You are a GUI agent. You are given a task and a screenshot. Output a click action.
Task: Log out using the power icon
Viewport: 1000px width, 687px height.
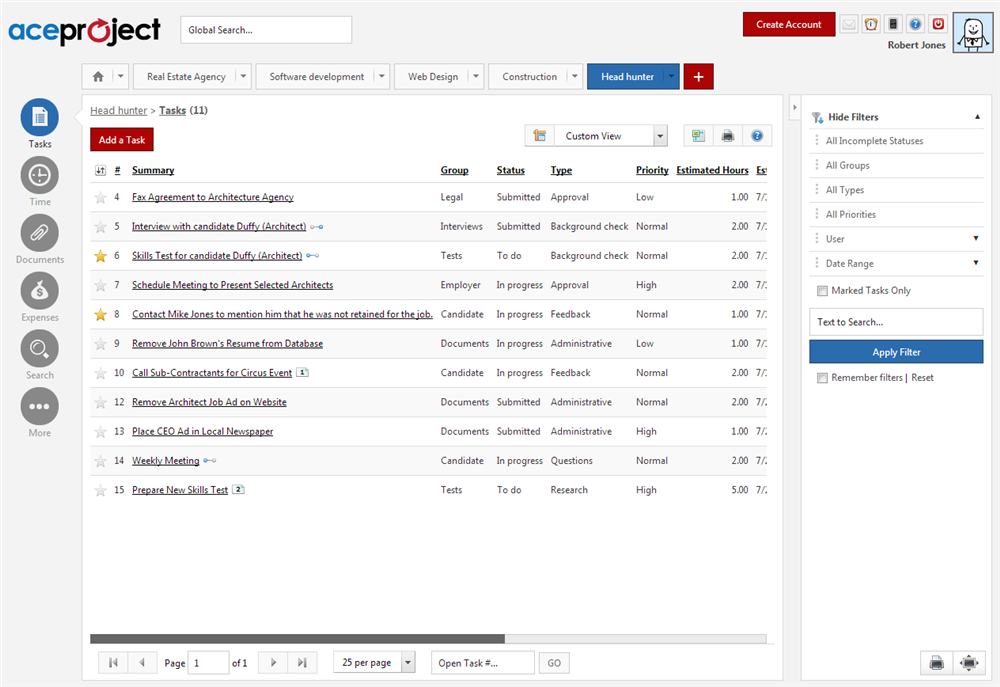938,23
